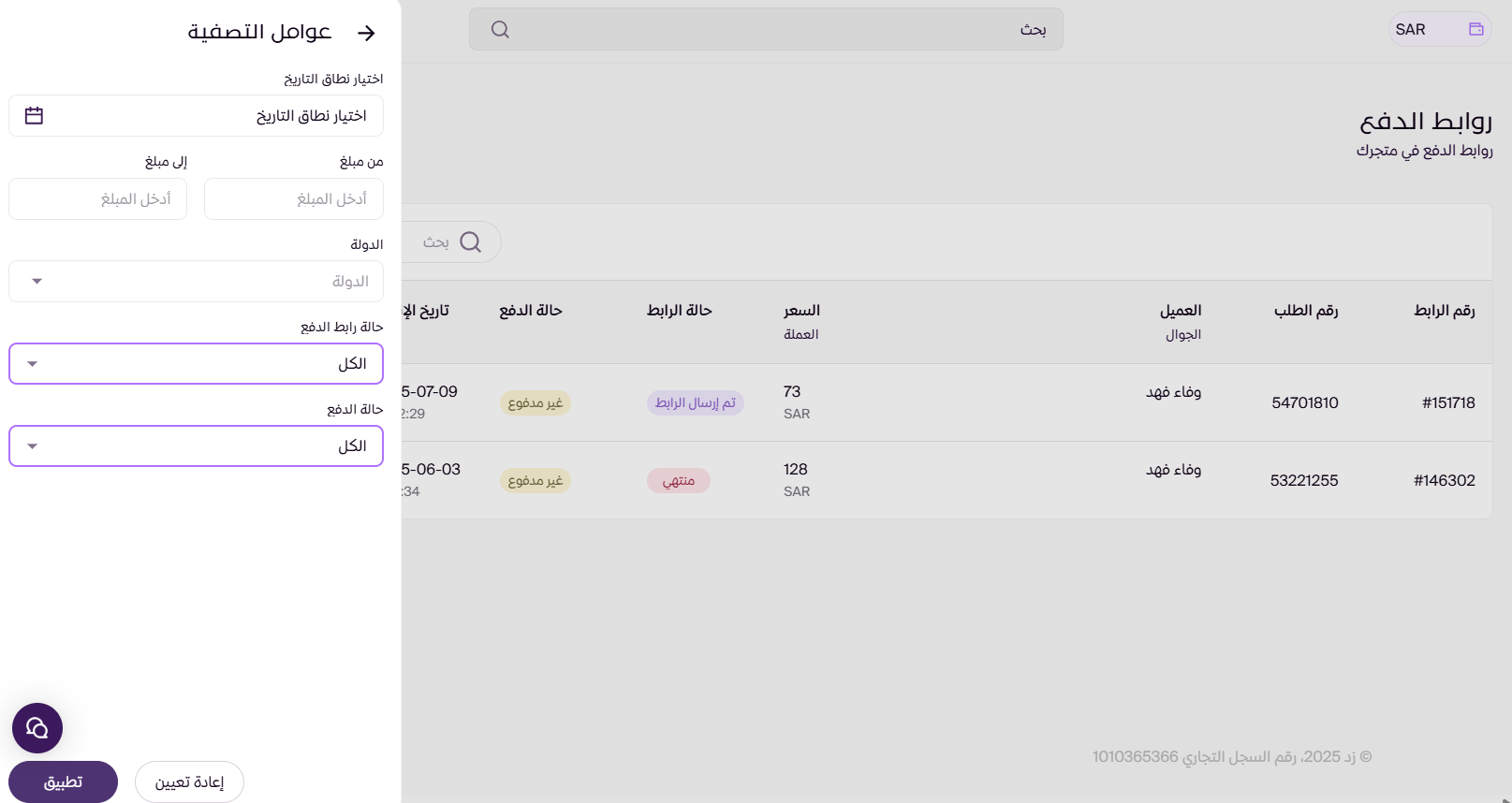Click the wallet icon beside SAR

(x=1475, y=29)
